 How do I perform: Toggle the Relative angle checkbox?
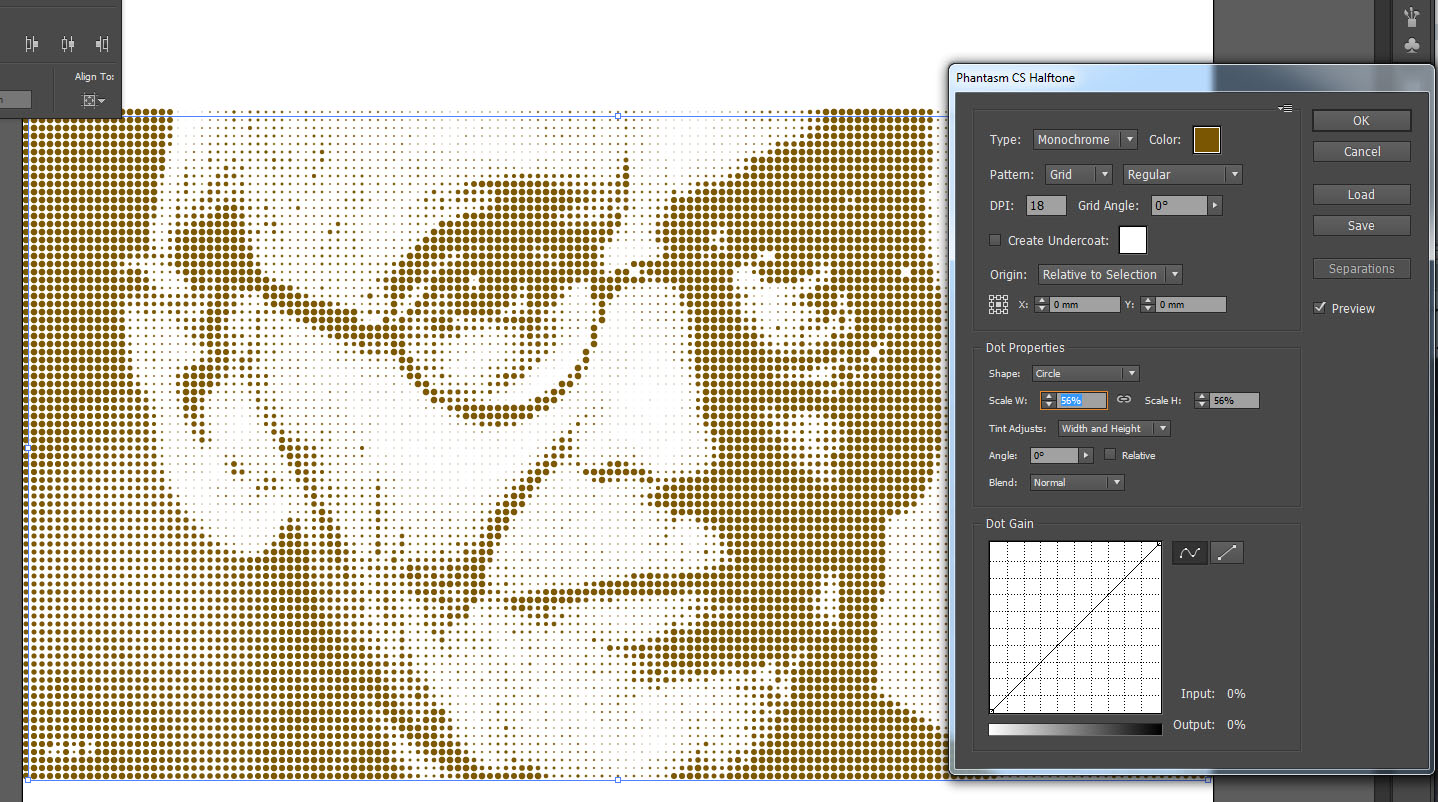point(1110,455)
